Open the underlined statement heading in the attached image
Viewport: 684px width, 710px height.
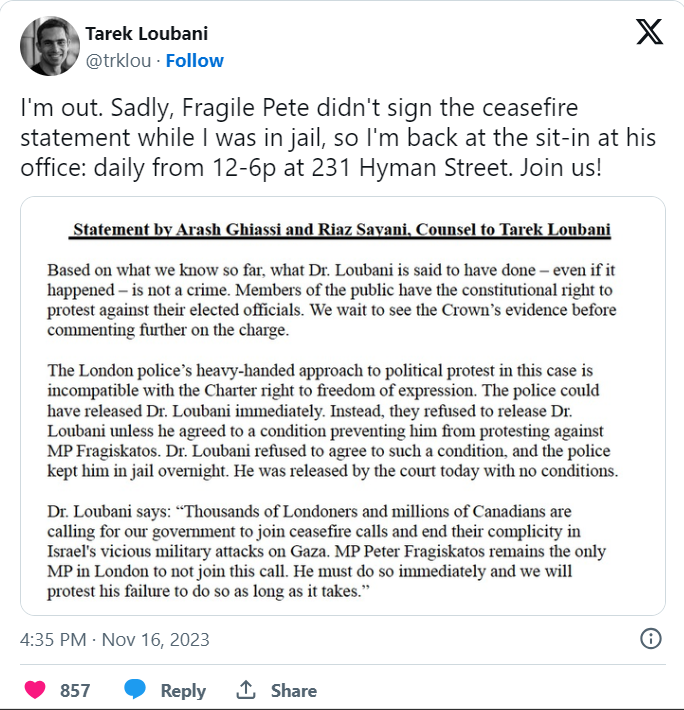340,230
